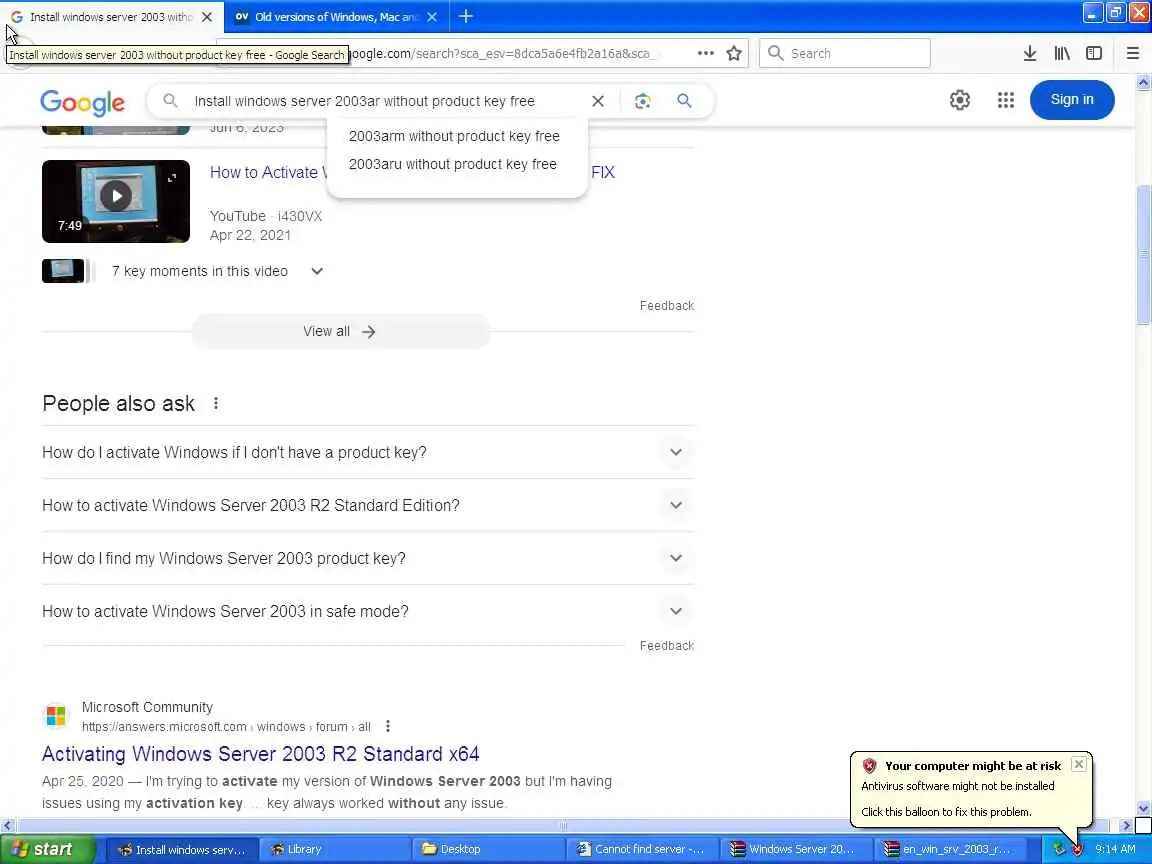Open the answers.microsoft.com breadcrumb link
The image size is (1152, 864).
[x=226, y=726]
